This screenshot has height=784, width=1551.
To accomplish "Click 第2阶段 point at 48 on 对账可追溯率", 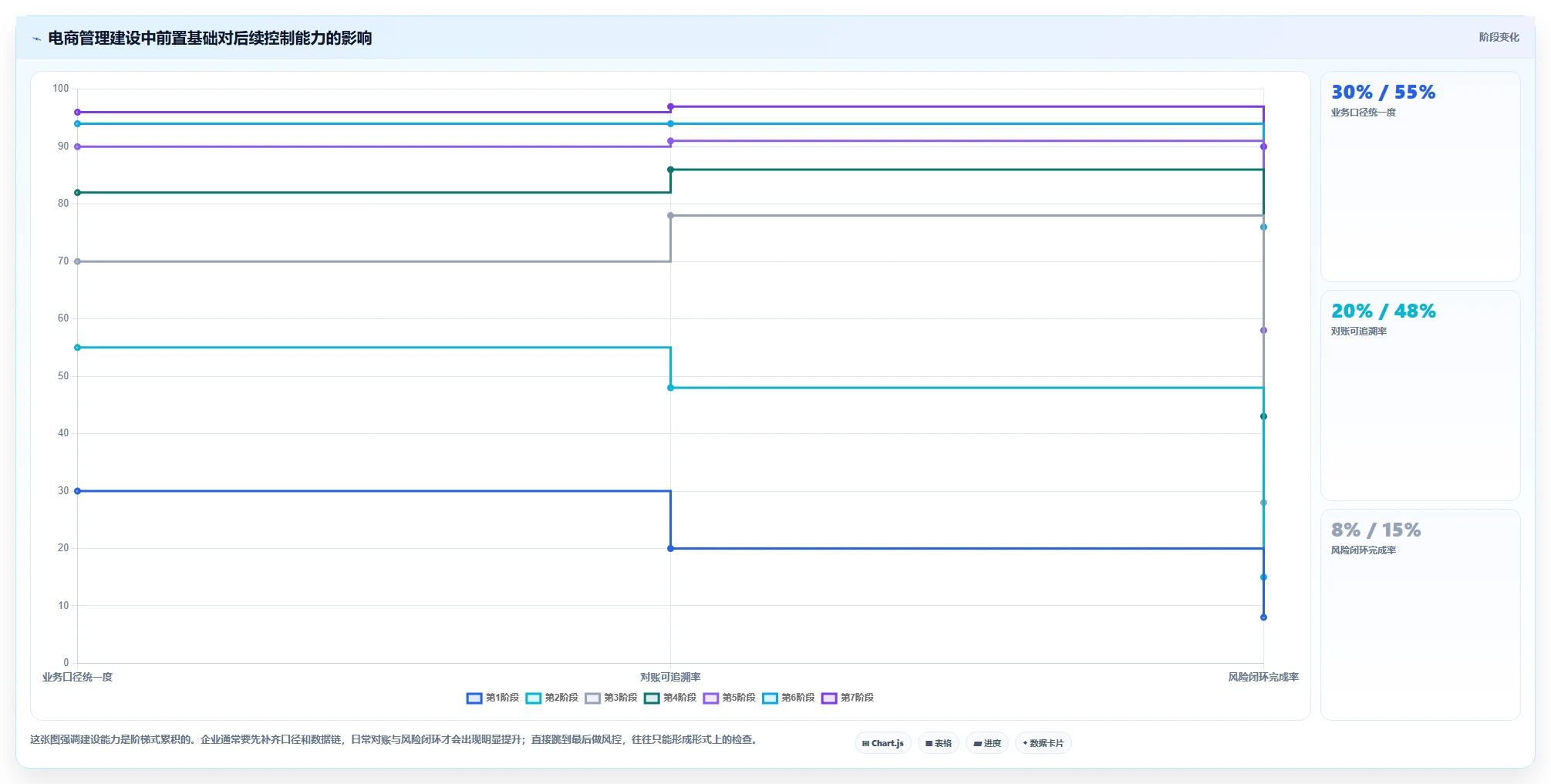I will point(670,388).
